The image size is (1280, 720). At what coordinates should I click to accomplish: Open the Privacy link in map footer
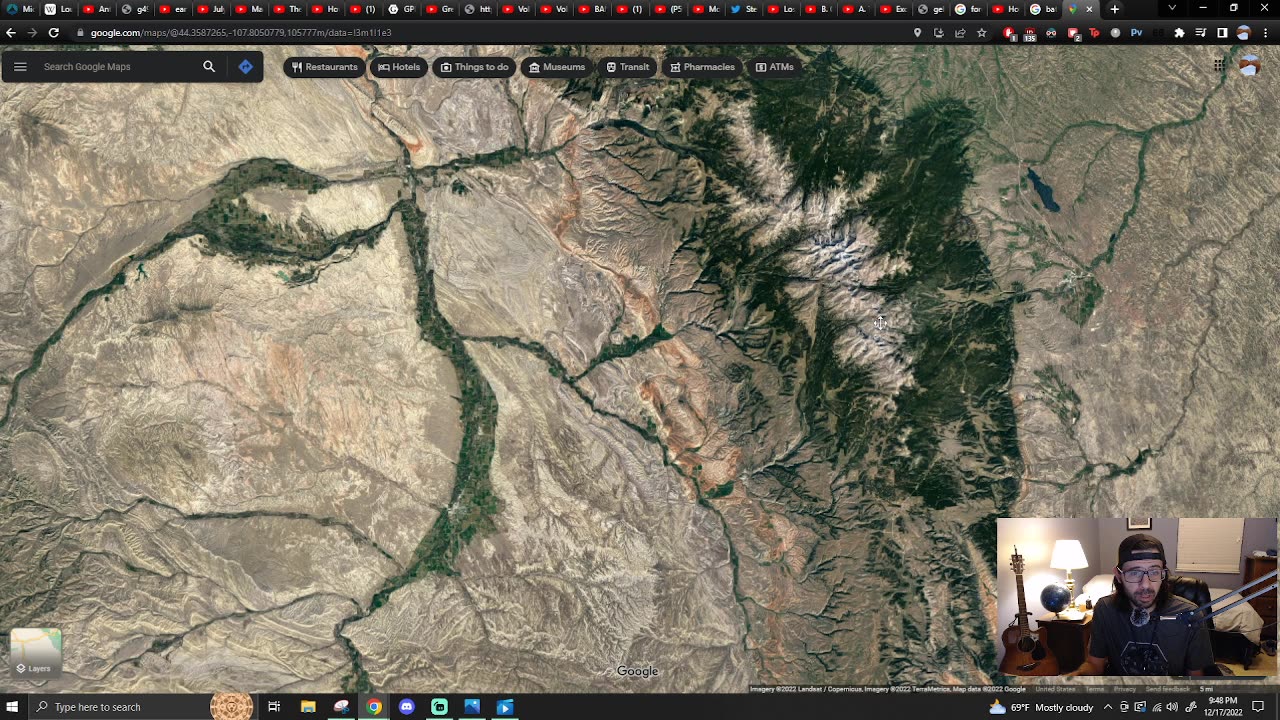pos(1125,689)
